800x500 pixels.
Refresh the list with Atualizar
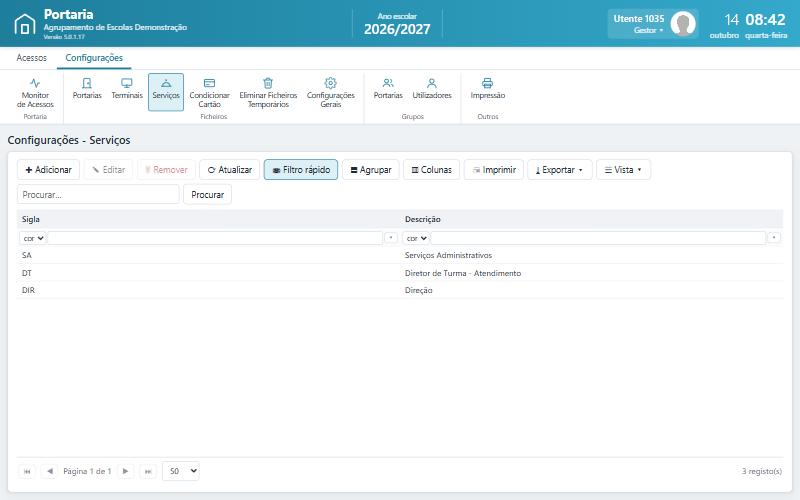tap(230, 169)
